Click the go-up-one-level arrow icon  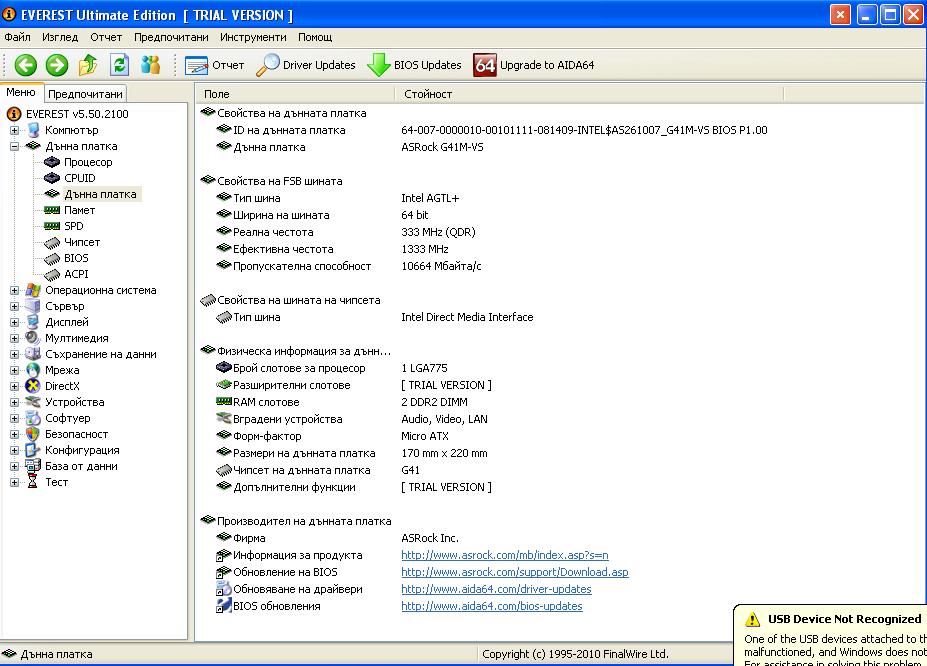(88, 65)
